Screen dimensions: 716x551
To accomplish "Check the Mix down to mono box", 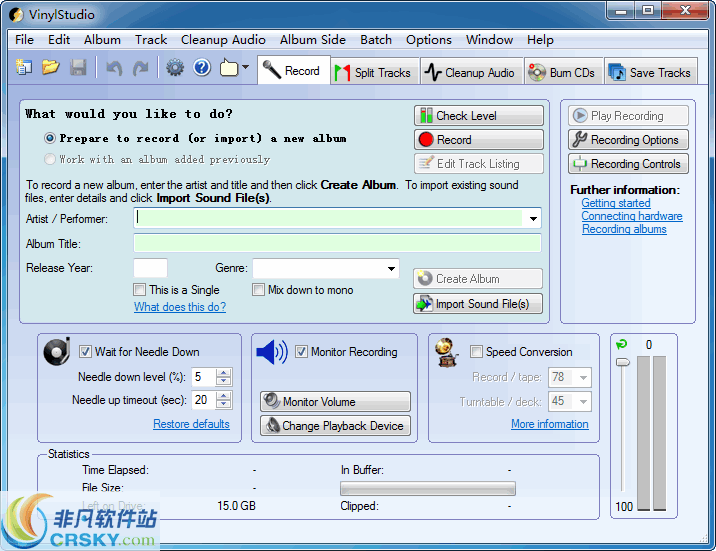I will [258, 289].
